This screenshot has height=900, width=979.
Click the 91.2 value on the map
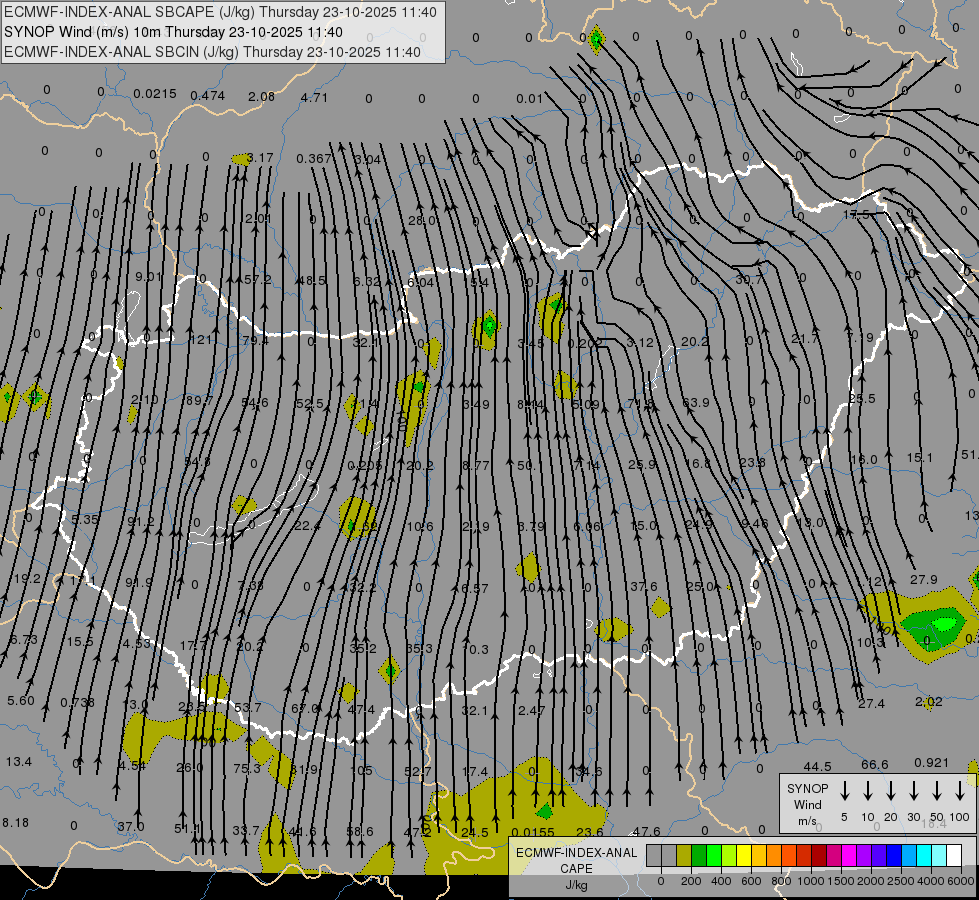[x=140, y=522]
